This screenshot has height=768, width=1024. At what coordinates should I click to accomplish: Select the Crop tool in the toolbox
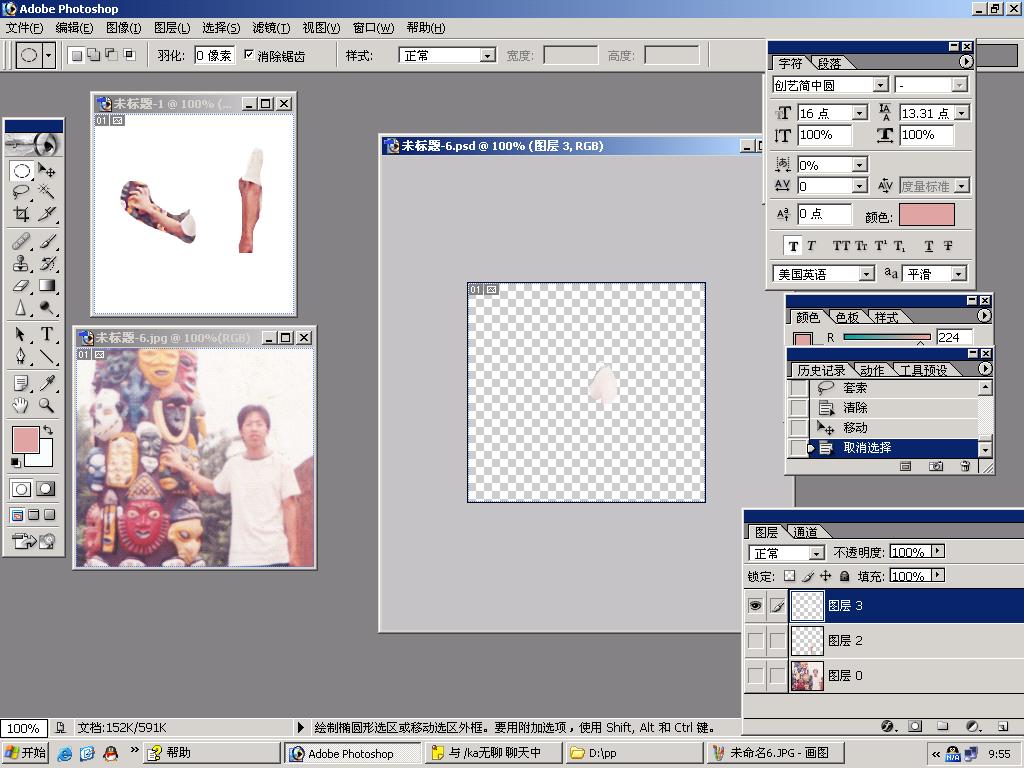tap(21, 214)
